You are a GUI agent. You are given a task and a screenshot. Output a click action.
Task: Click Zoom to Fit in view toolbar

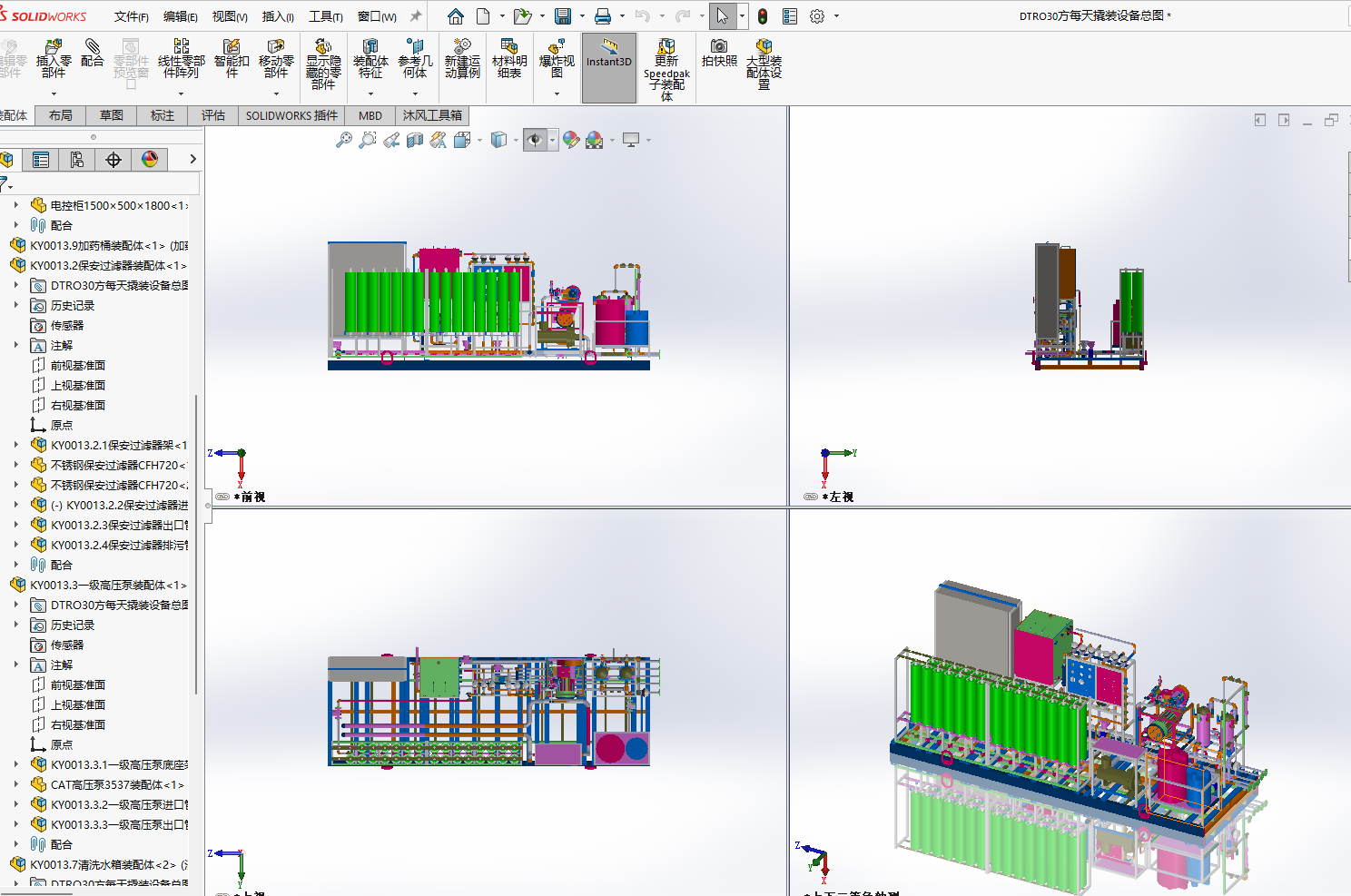click(344, 140)
